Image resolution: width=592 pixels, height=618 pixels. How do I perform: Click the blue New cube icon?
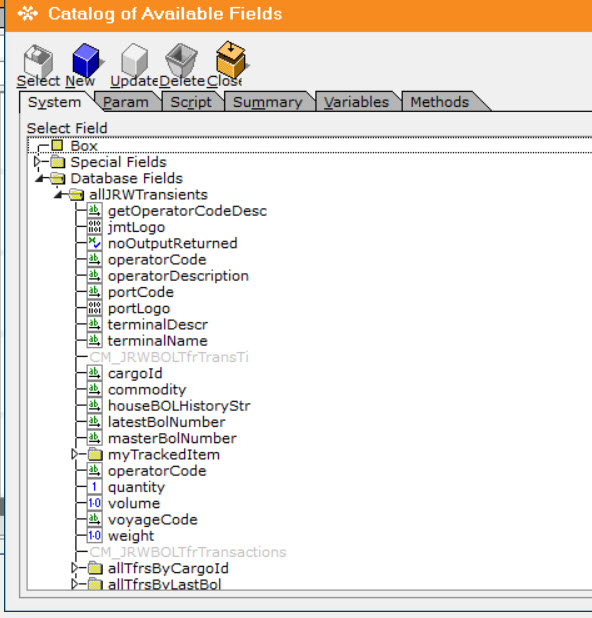coord(86,60)
